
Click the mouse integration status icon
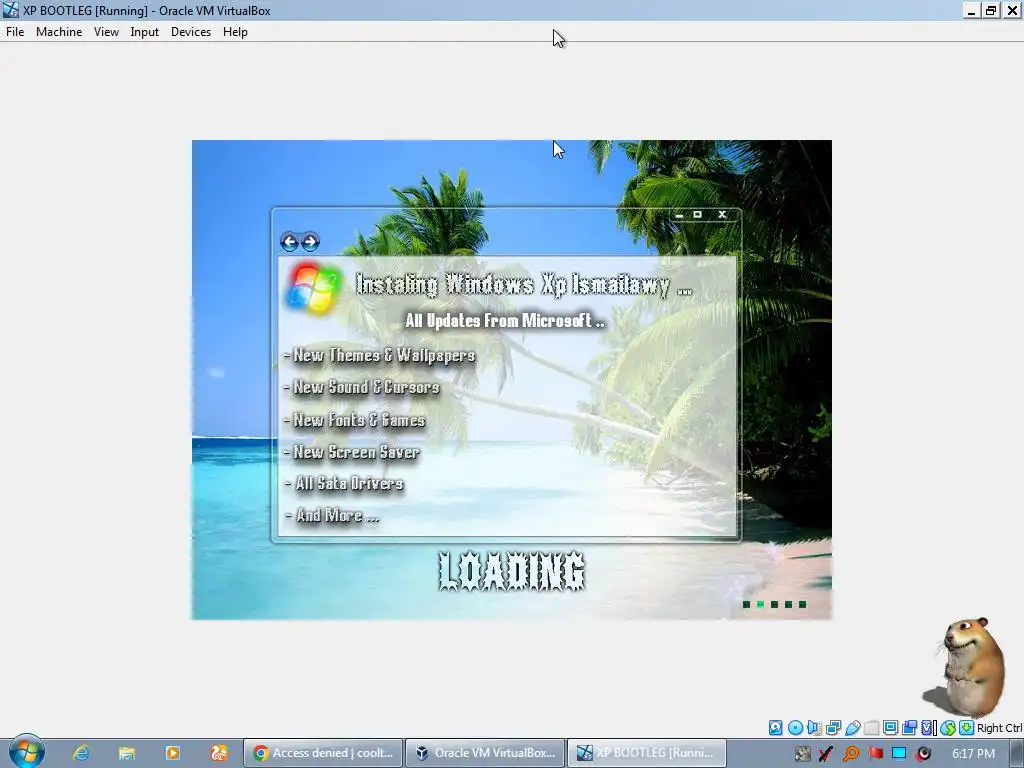click(x=948, y=728)
